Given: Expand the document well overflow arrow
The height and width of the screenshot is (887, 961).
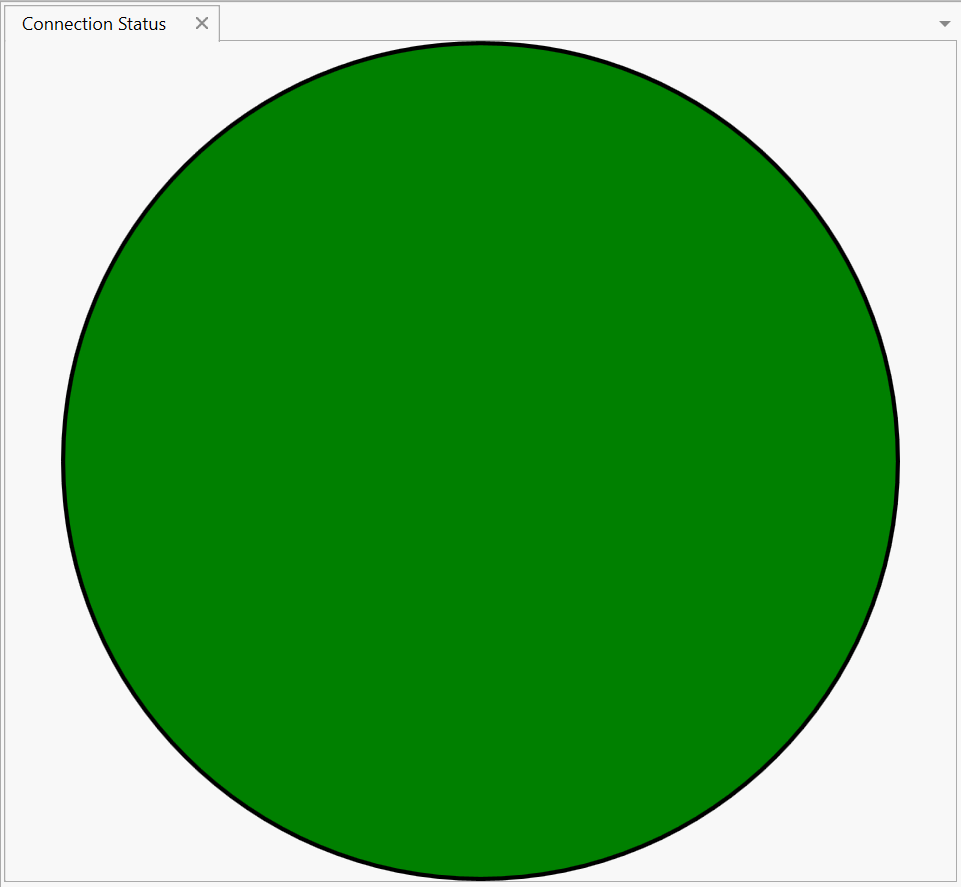Looking at the screenshot, I should (x=945, y=24).
